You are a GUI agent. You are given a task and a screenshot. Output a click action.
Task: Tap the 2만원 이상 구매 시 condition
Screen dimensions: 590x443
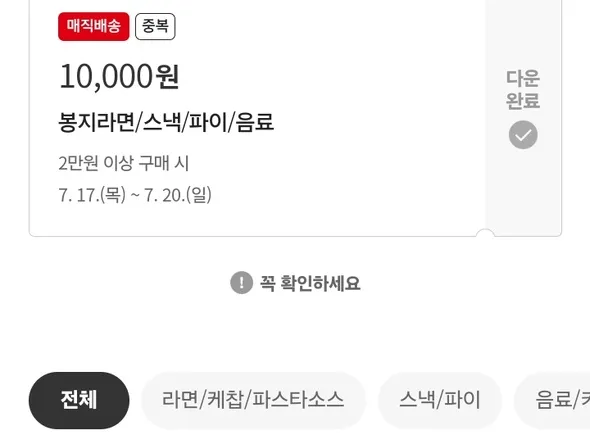click(x=123, y=163)
